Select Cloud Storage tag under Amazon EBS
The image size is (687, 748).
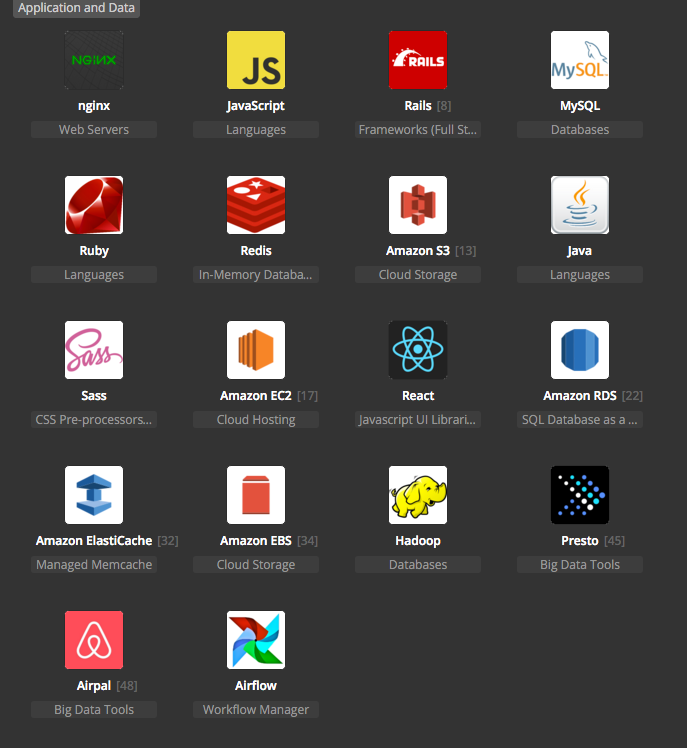[x=256, y=565]
